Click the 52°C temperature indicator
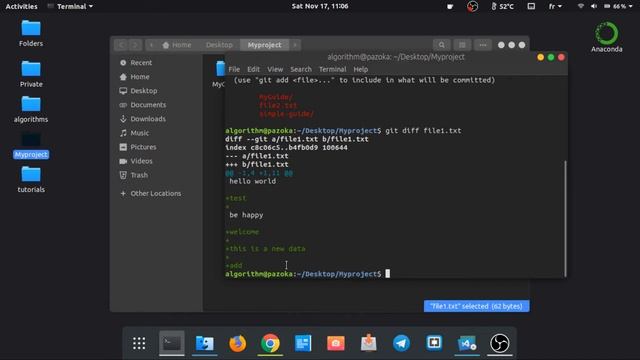 [502, 7]
